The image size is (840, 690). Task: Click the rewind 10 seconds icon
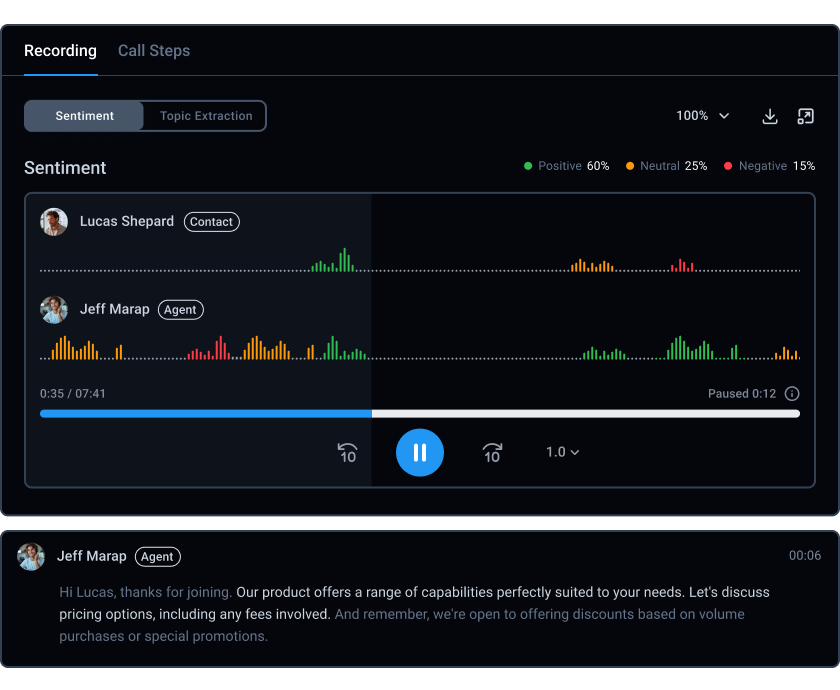click(x=347, y=452)
